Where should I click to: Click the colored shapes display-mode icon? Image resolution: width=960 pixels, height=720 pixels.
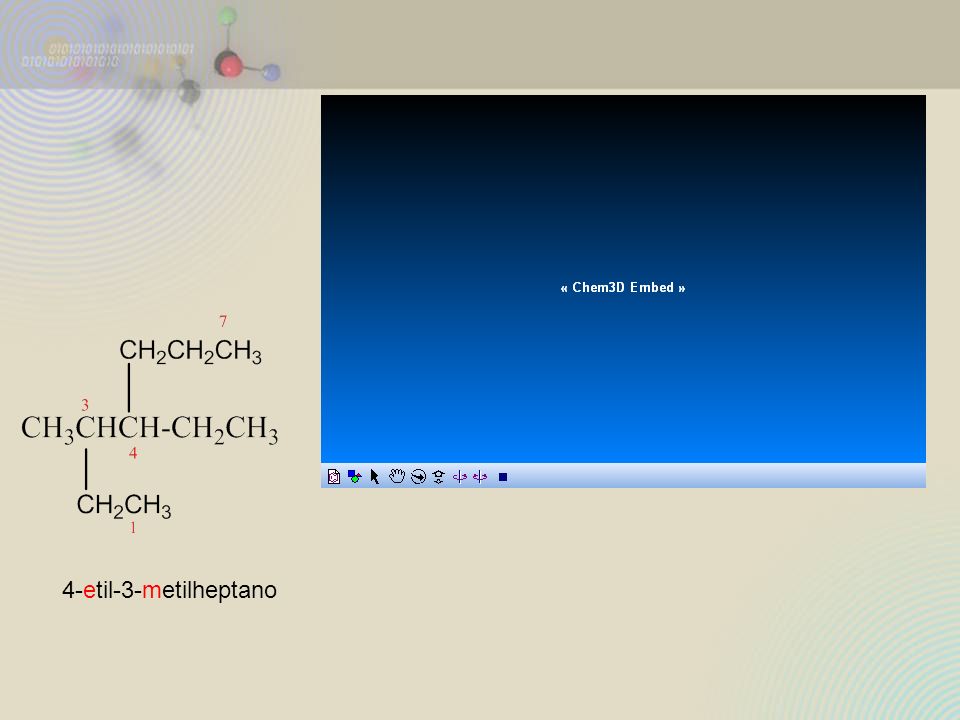tap(354, 477)
